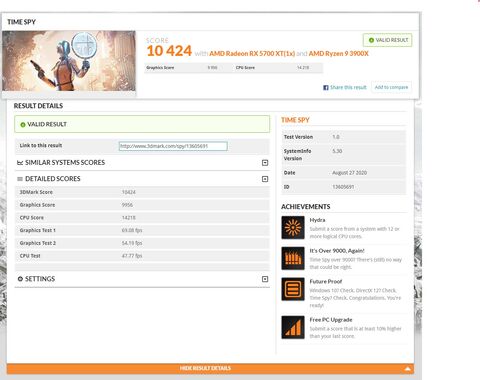Click the DETAILED SCORES heading
480x380 pixels.
point(53,179)
